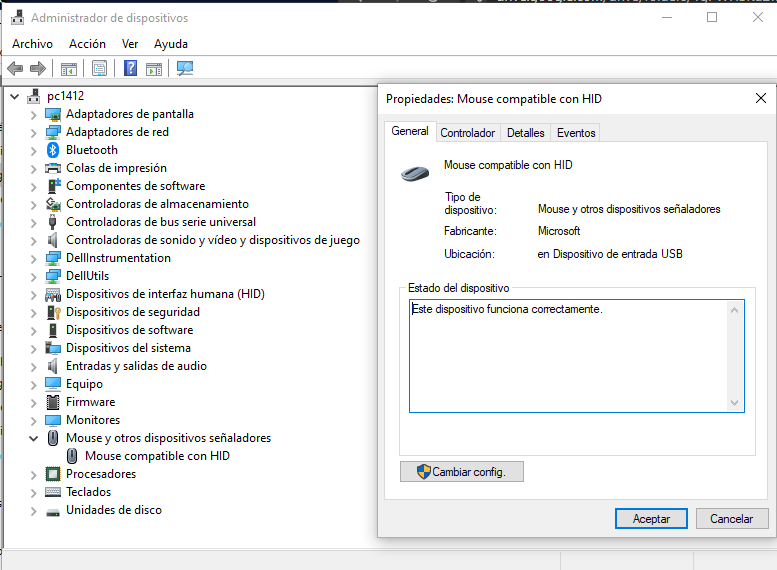This screenshot has width=777, height=570.
Task: Open the blue Help question-mark icon
Action: 130,68
